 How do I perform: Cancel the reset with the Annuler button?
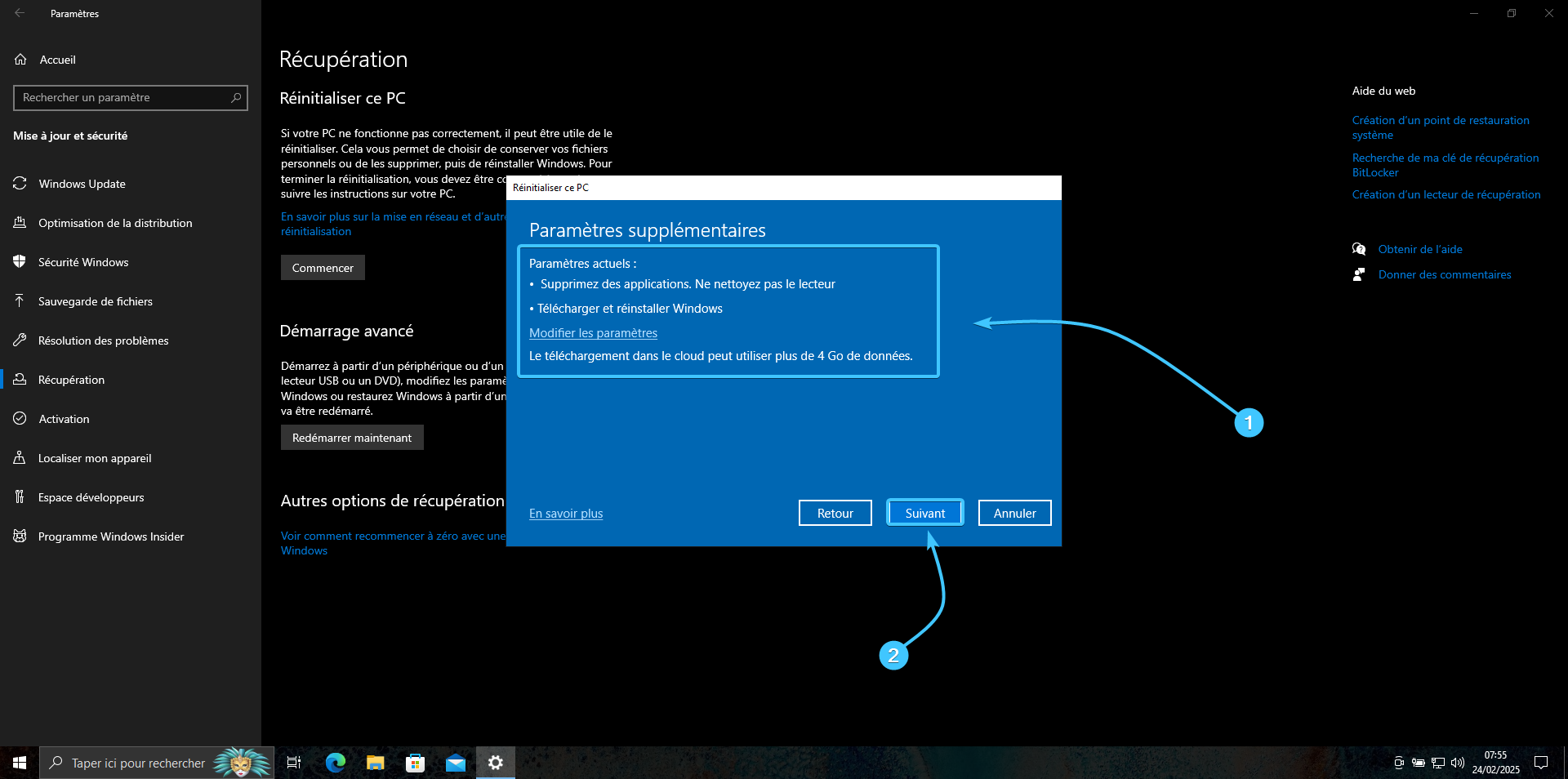coord(1014,513)
